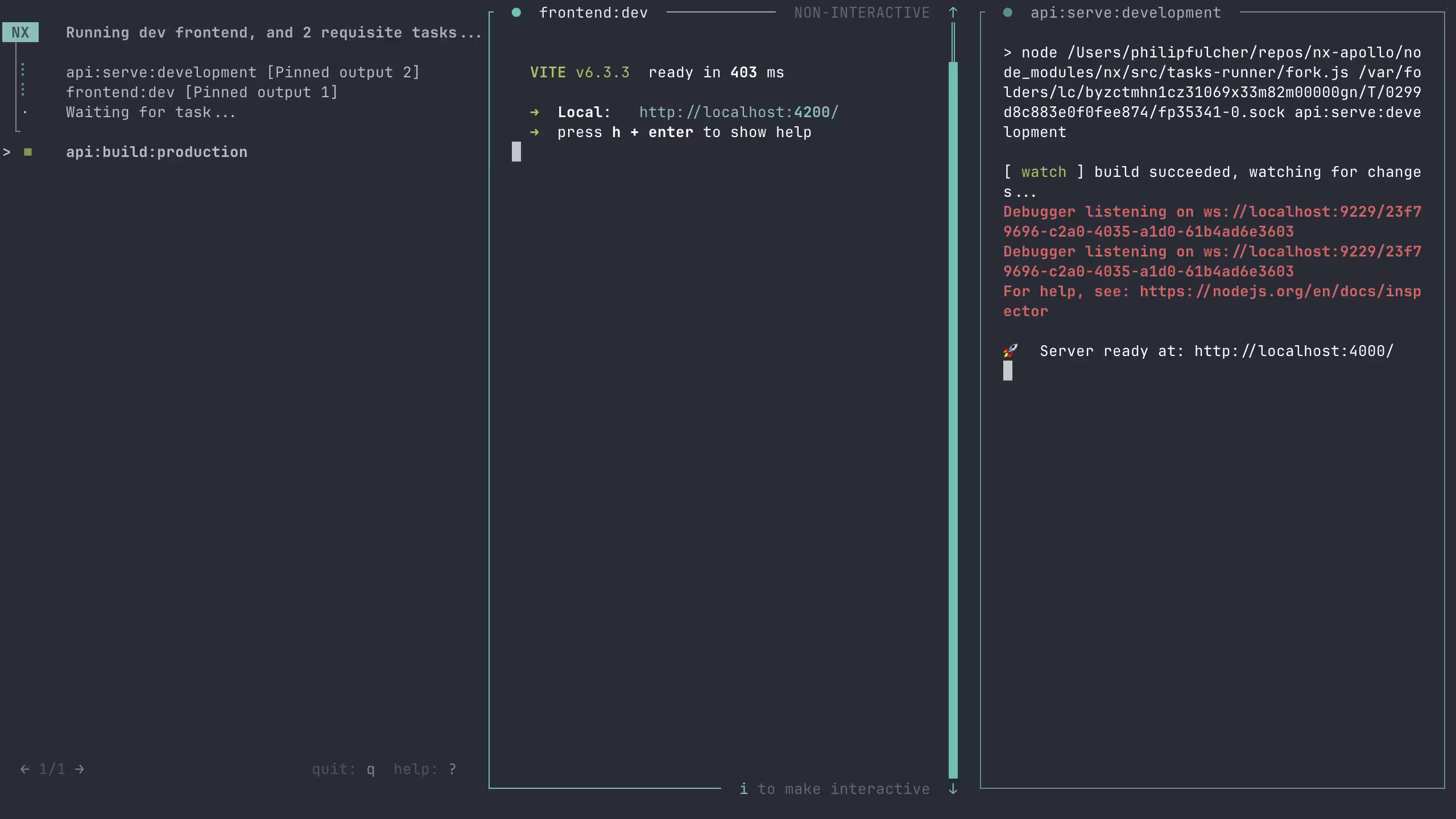Click the NON-INTERACTIVE mode label
This screenshot has width=1456, height=819.
pos(862,12)
